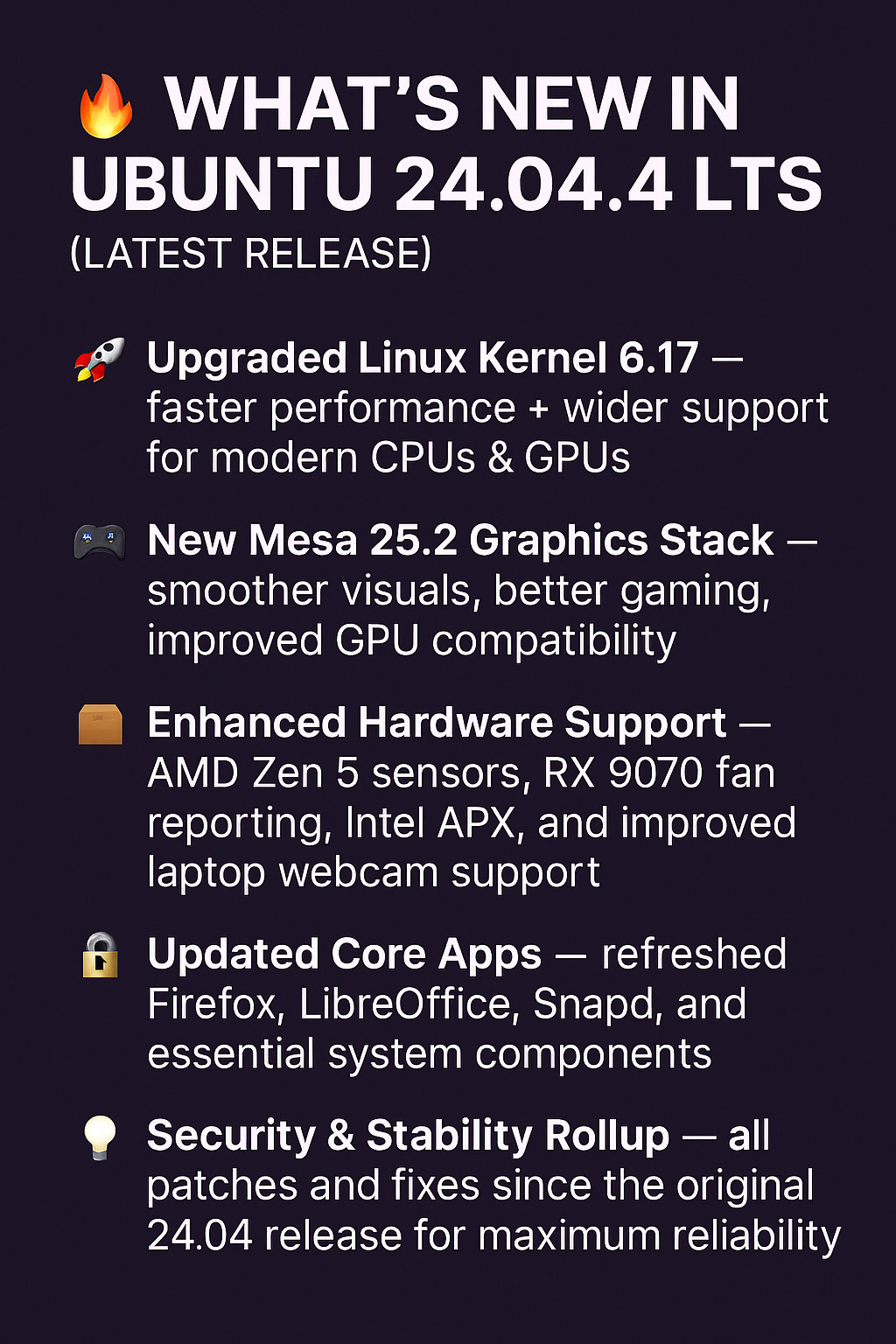Click the rocket icon next to Linux Kernel
The width and height of the screenshot is (896, 1344).
(x=99, y=360)
